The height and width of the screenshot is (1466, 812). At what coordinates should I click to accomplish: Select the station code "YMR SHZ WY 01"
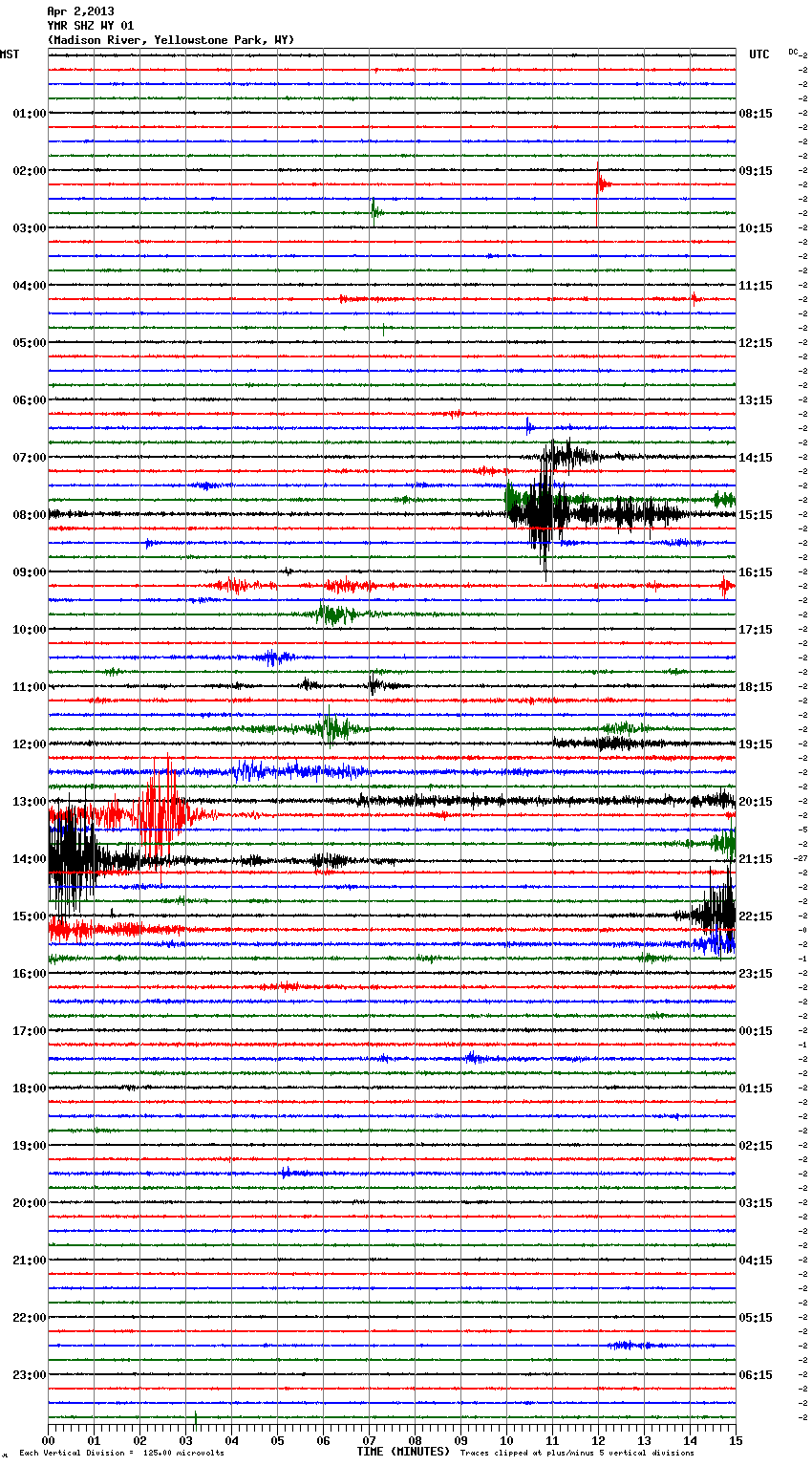coord(90,26)
